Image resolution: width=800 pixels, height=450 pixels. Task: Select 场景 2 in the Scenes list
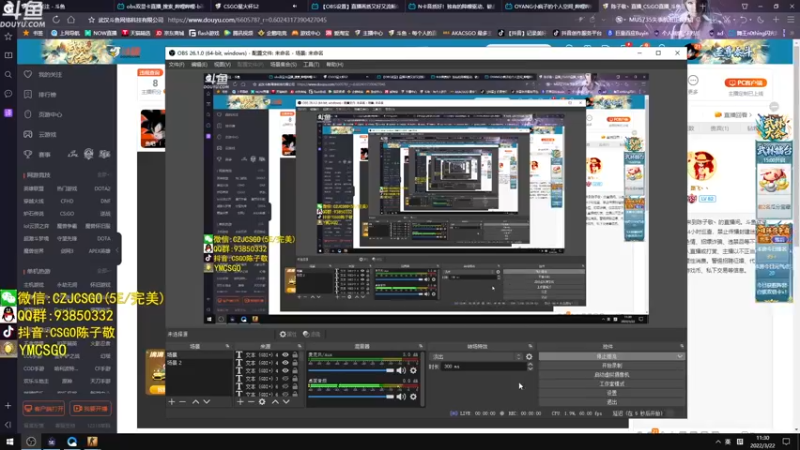198,363
